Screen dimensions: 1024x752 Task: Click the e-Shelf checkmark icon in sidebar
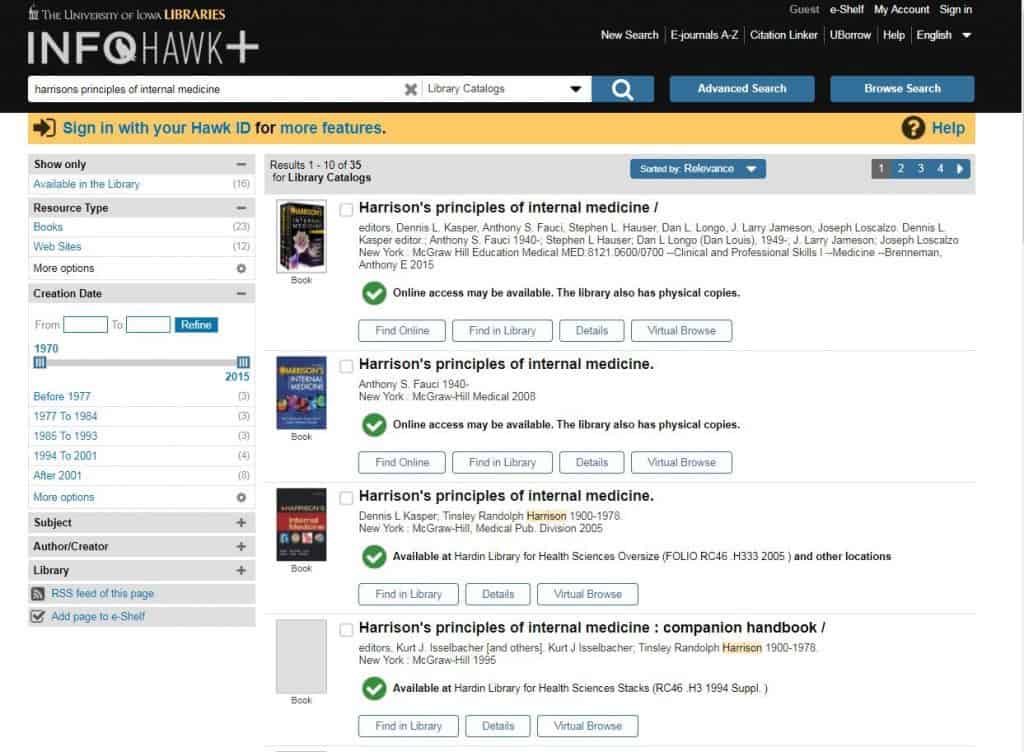[38, 616]
